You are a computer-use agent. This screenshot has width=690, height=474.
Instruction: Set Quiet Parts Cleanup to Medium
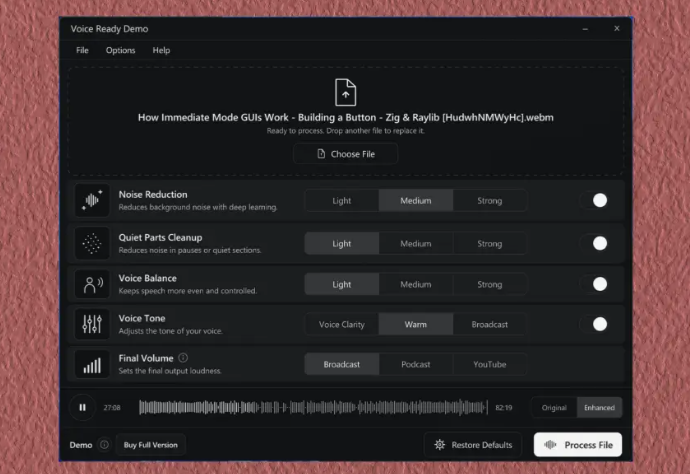click(x=415, y=243)
